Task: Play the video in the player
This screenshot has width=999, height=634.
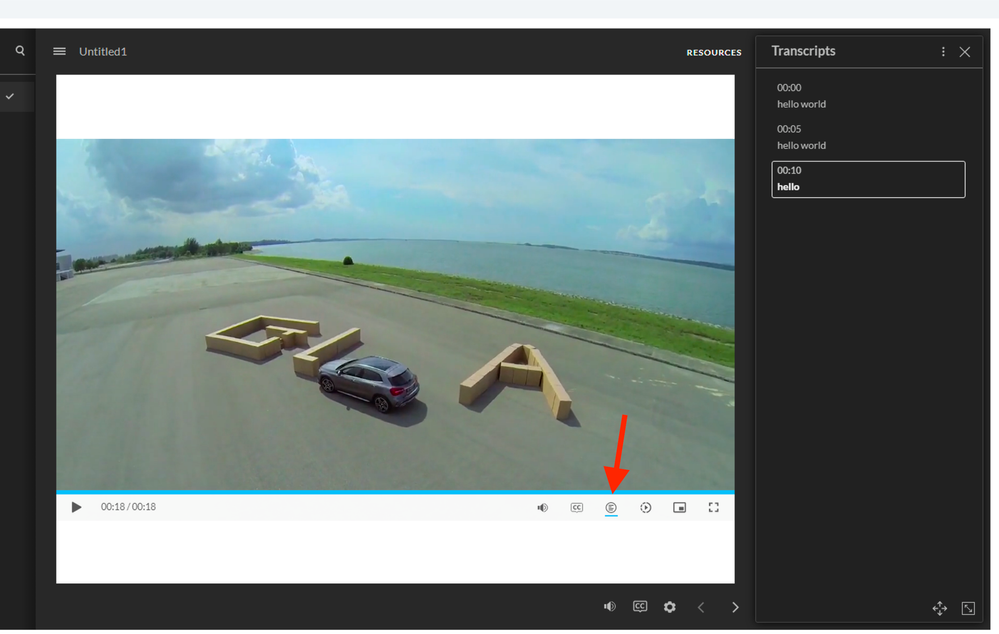Action: tap(77, 507)
